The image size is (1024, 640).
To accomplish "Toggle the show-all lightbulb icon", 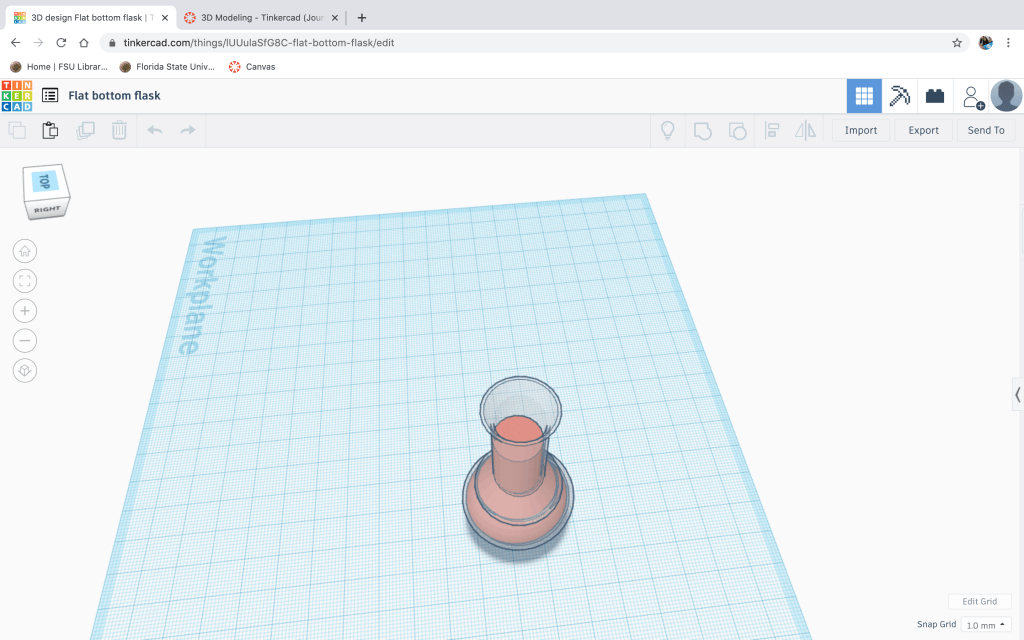I will click(668, 130).
